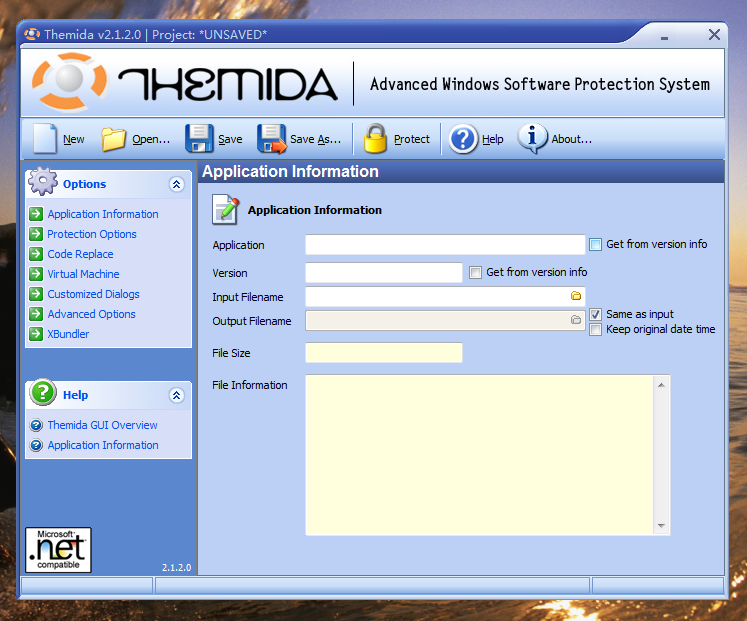
Task: Open the Advanced Options page
Action: pos(91,314)
